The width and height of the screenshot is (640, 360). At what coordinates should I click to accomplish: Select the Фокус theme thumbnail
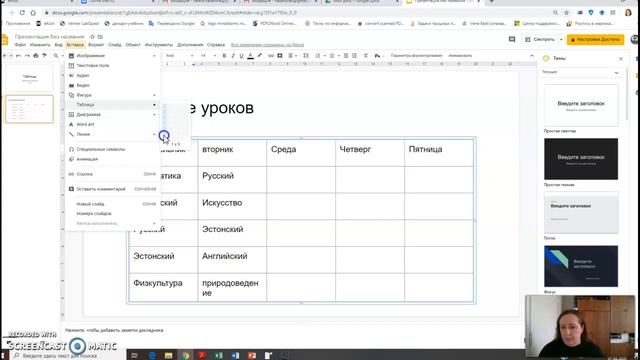tap(581, 266)
